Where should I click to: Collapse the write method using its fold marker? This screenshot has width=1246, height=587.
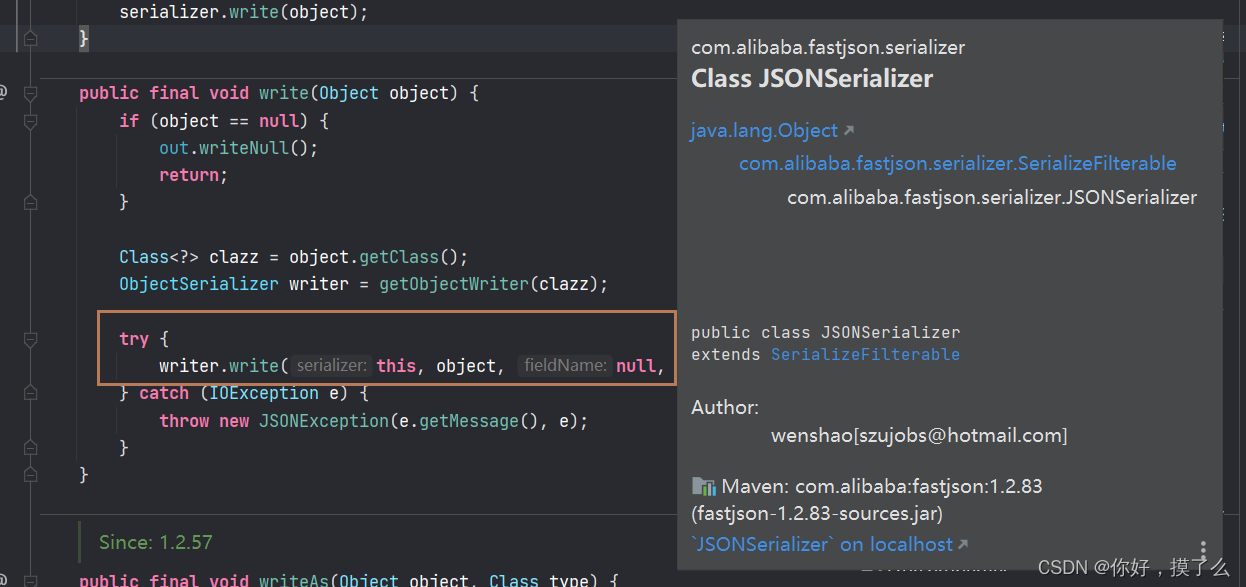click(x=30, y=92)
